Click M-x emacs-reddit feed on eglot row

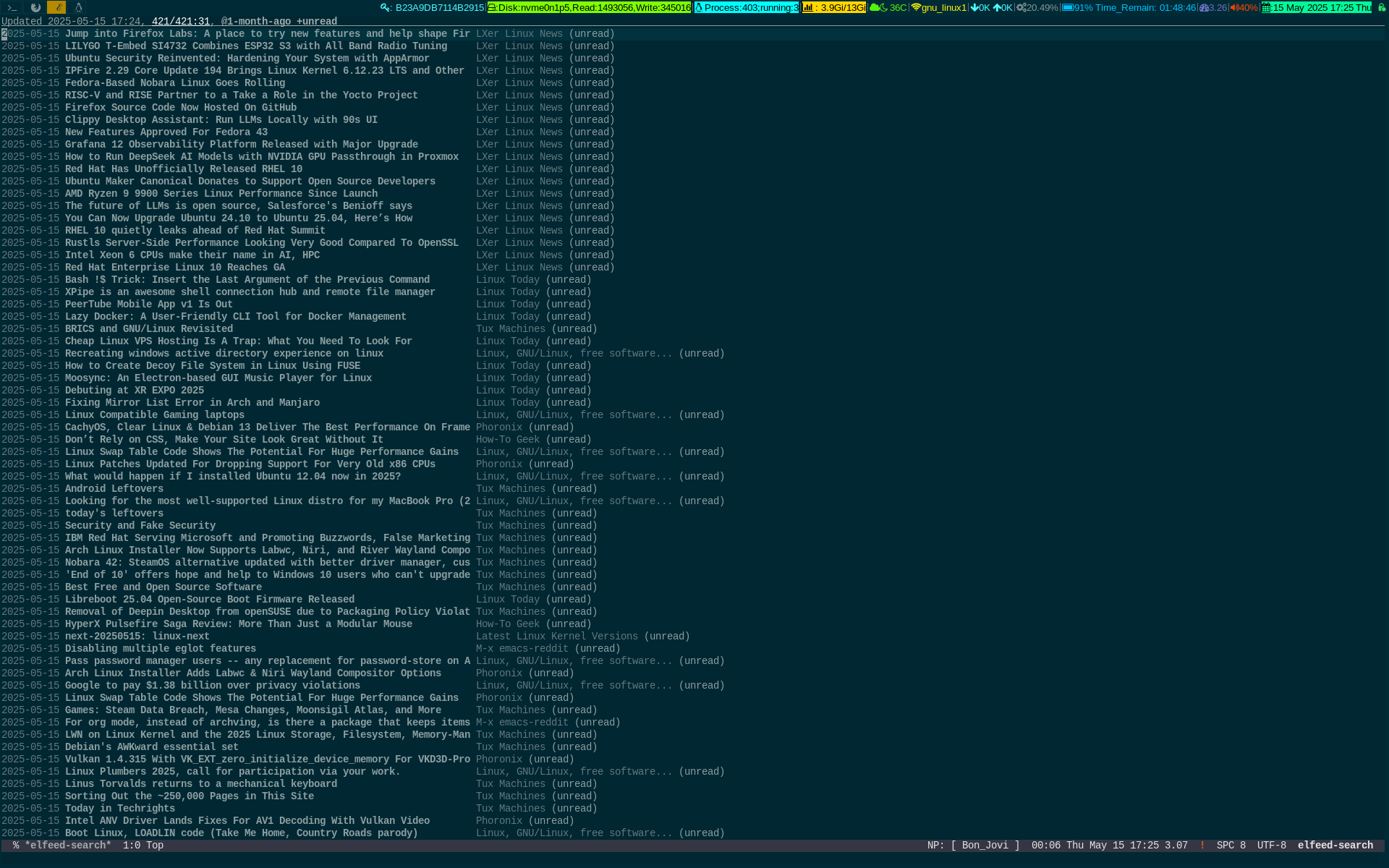522,649
